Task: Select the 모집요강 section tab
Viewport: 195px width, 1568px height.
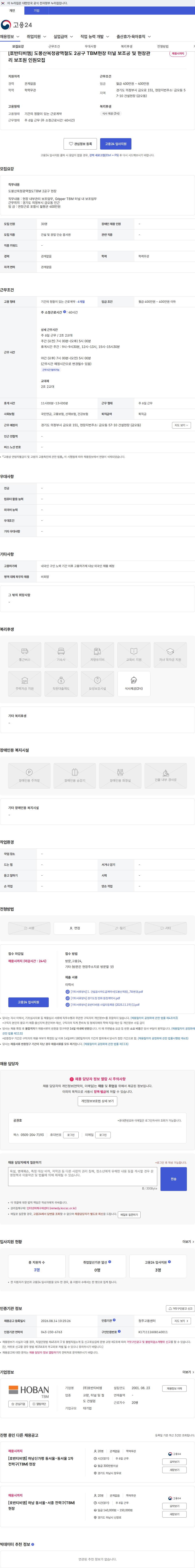Action: pyautogui.click(x=18, y=46)
